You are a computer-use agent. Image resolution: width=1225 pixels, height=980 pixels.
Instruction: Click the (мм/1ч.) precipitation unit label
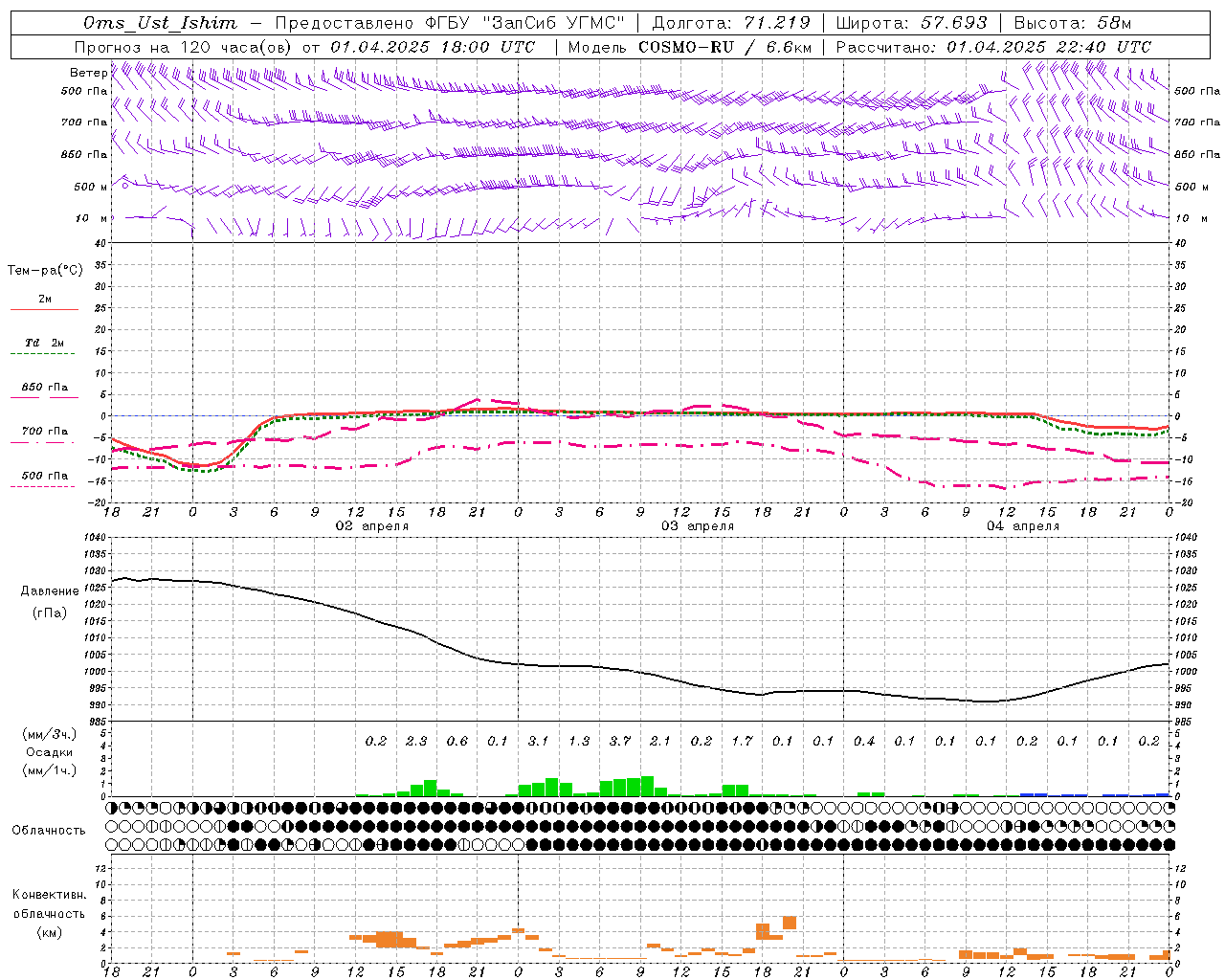tap(50, 771)
